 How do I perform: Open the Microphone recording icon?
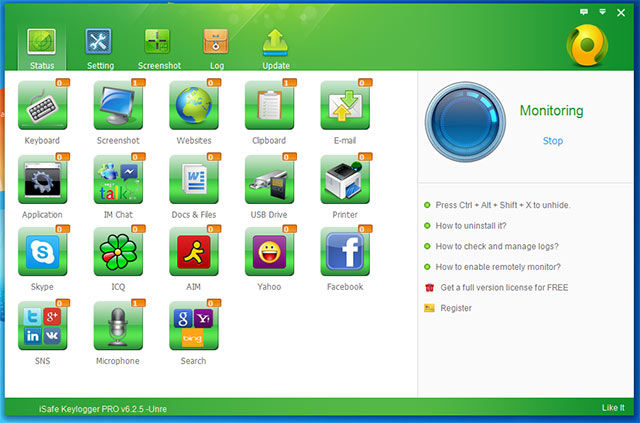point(118,326)
